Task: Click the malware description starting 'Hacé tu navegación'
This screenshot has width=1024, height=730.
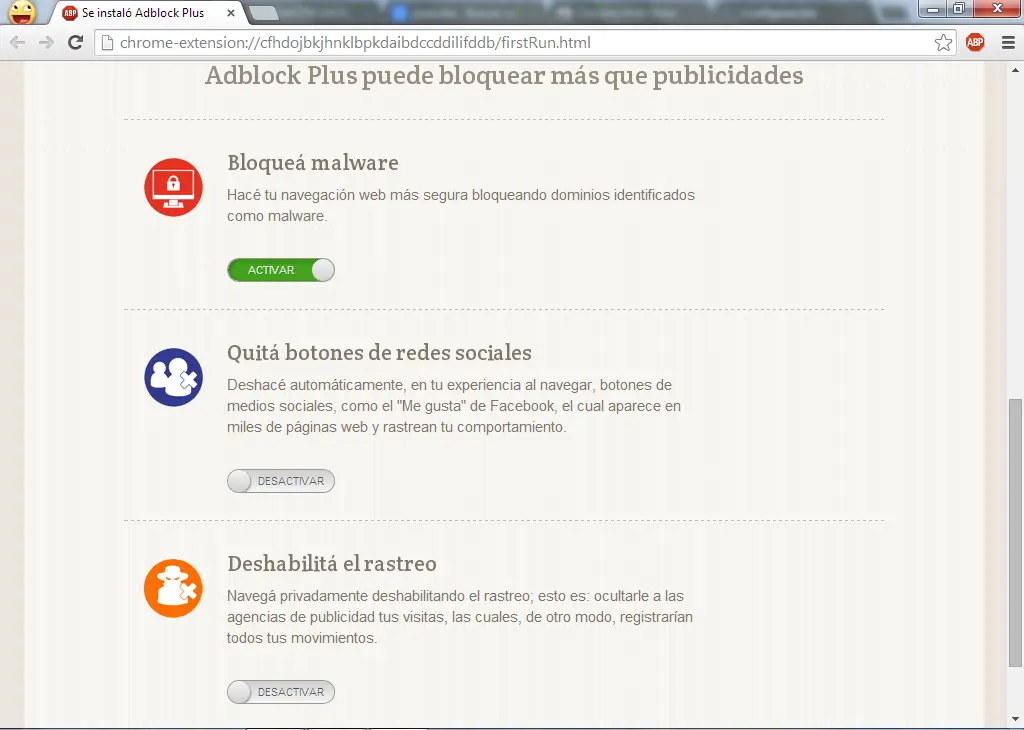Action: pos(461,206)
